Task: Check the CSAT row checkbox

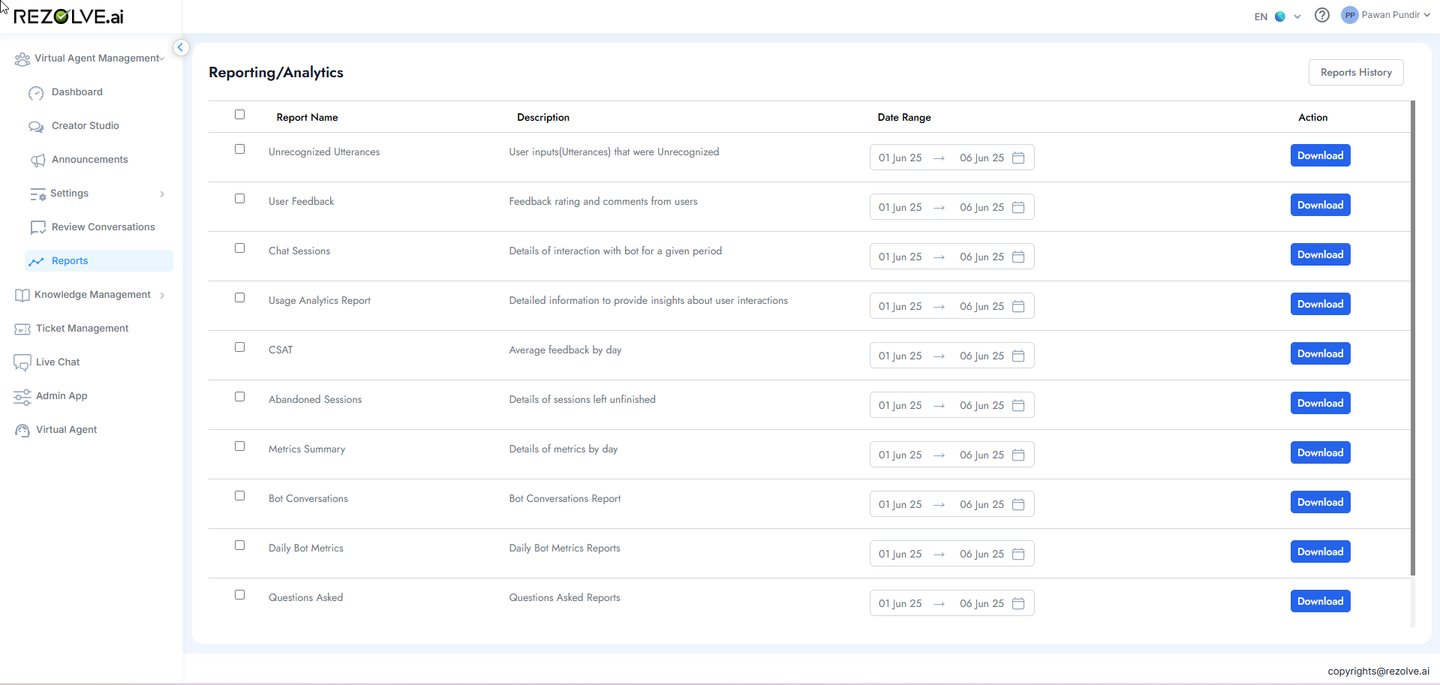Action: point(239,347)
